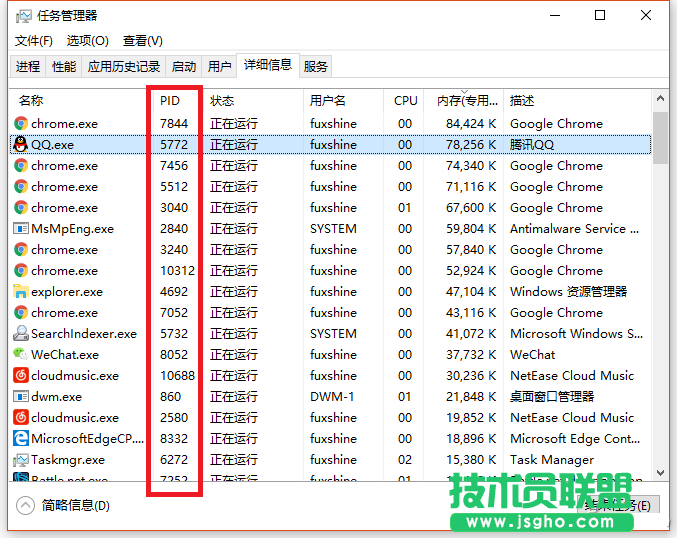Click MicrosoftEdgeCP Edge icon
The width and height of the screenshot is (677, 538).
pyautogui.click(x=20, y=438)
